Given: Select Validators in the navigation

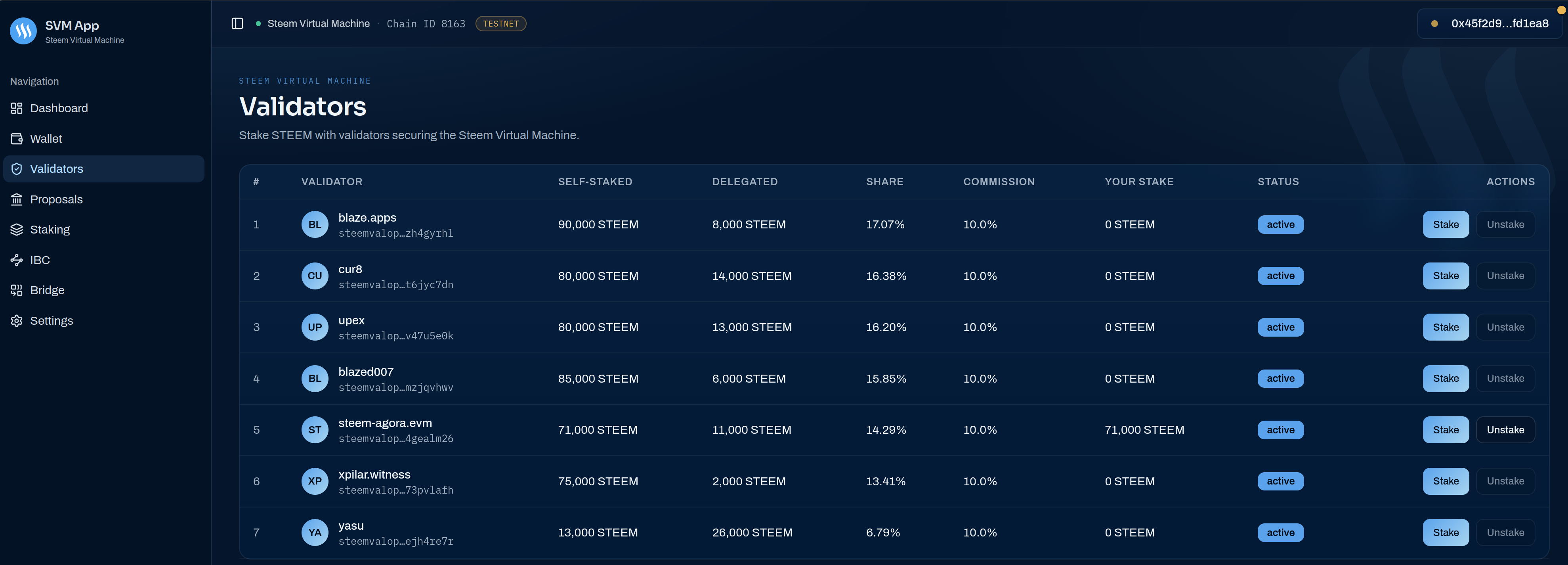Looking at the screenshot, I should tap(103, 169).
